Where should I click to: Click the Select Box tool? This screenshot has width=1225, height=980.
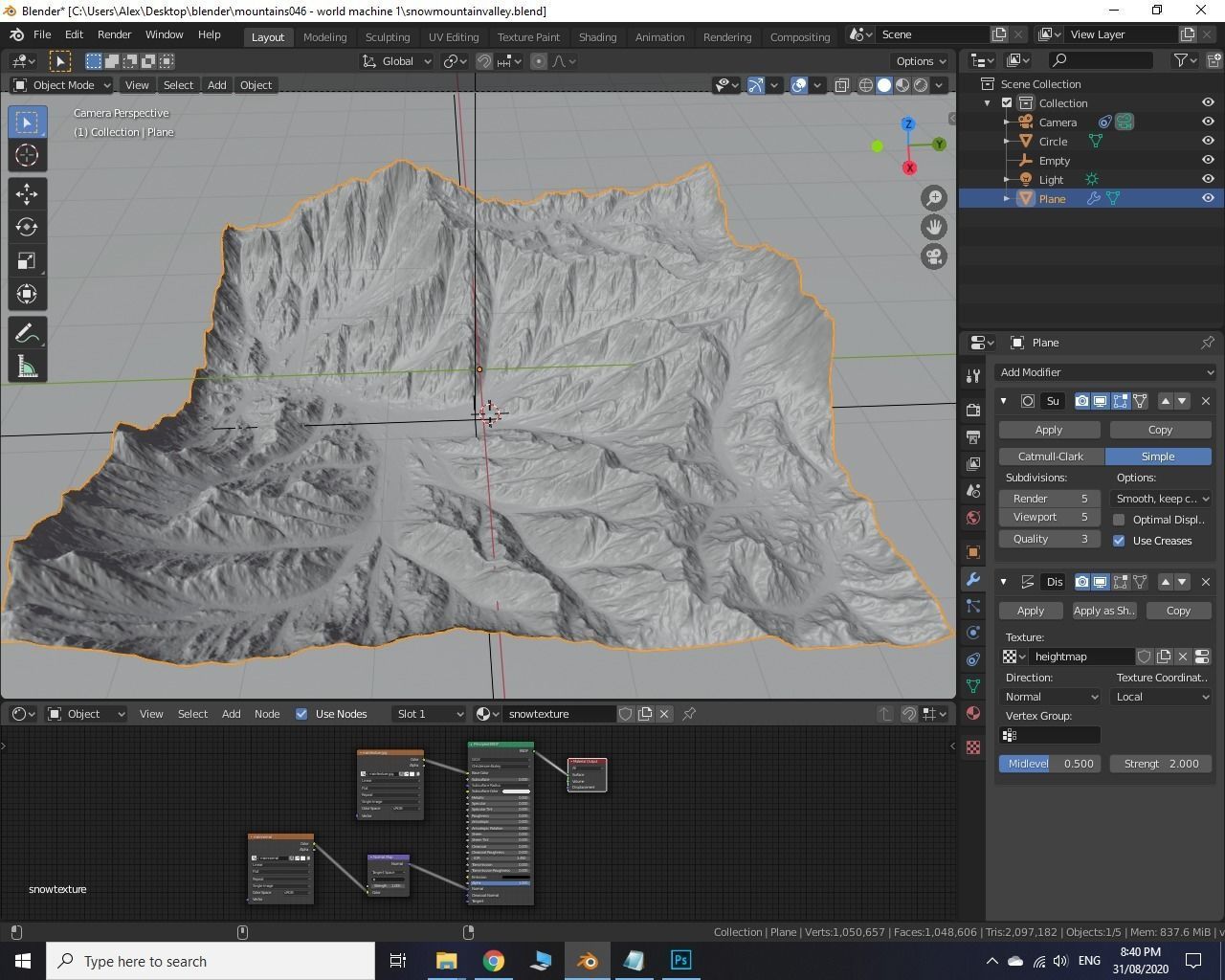click(27, 122)
